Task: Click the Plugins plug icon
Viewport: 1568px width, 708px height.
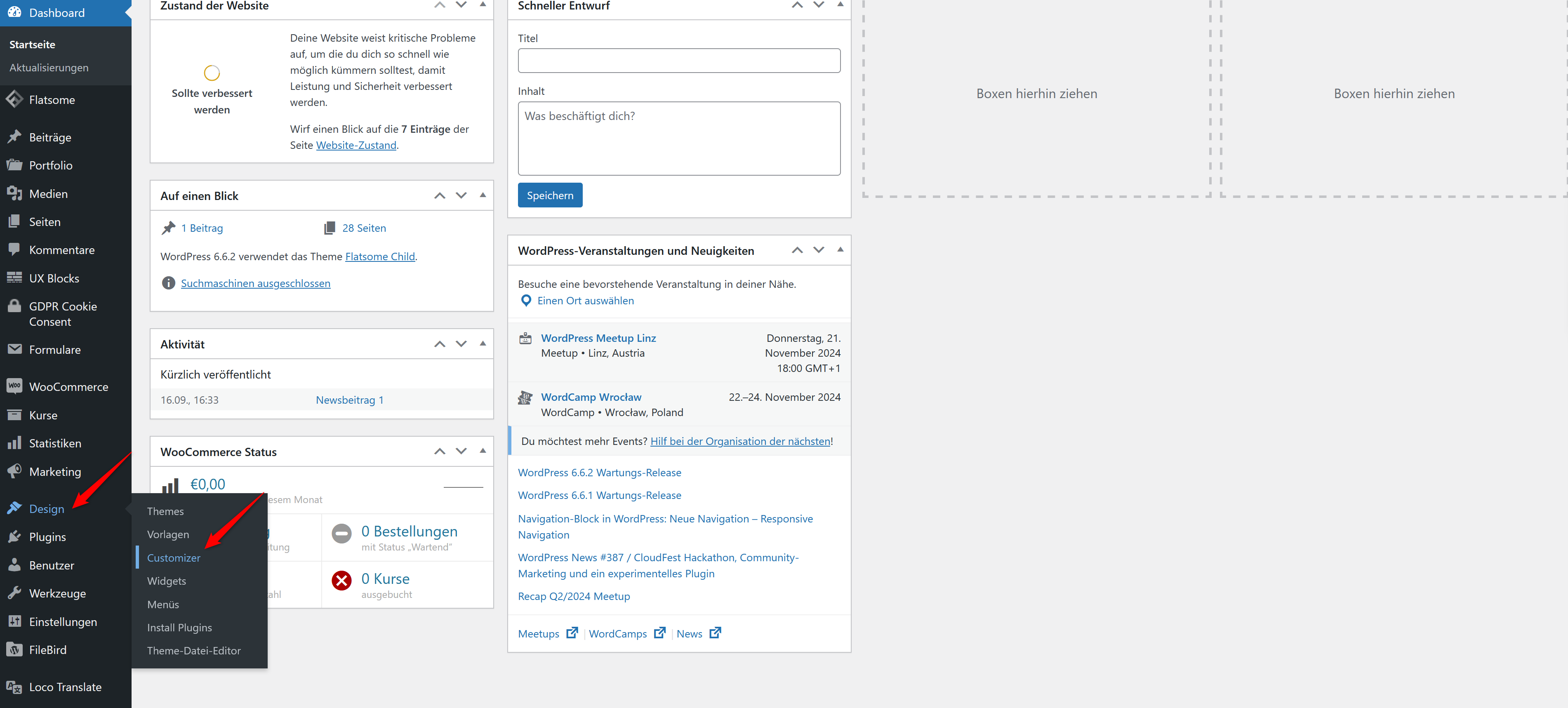Action: (14, 536)
